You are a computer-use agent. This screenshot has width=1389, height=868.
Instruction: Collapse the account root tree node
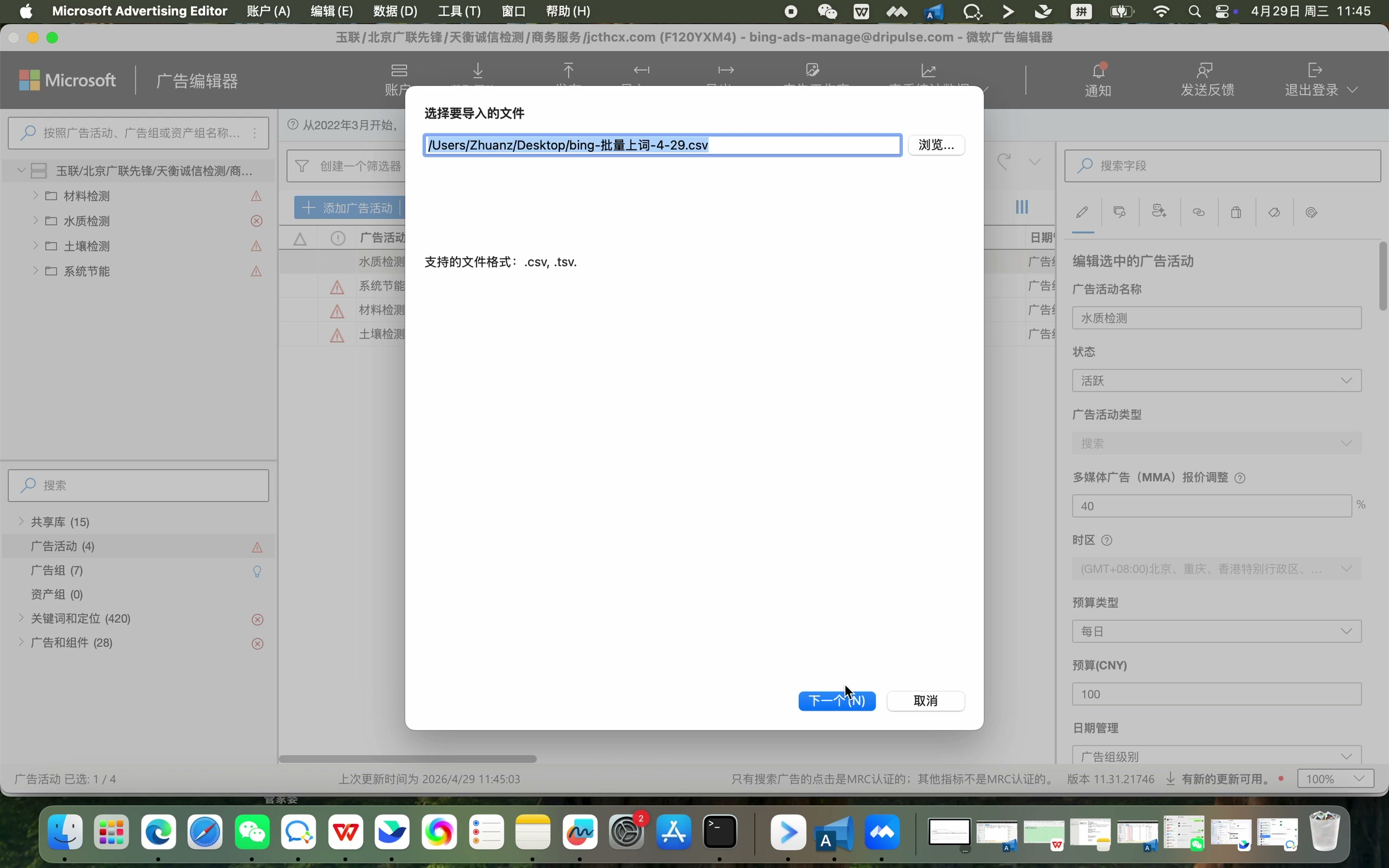tap(21, 170)
